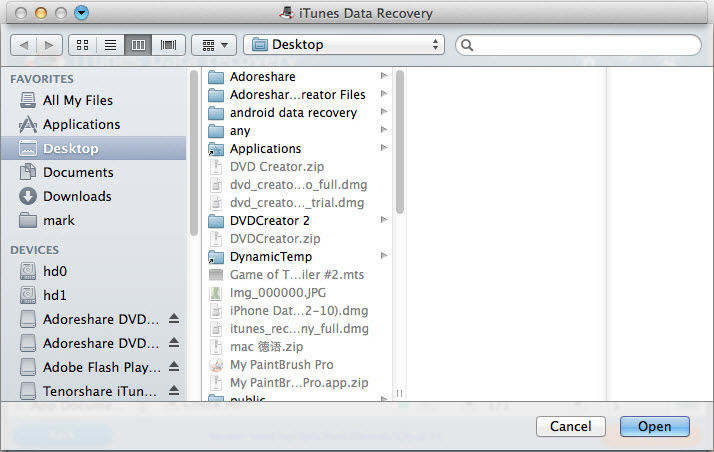Expand the DVDCreator 2 arrow
The width and height of the screenshot is (714, 452).
(384, 220)
